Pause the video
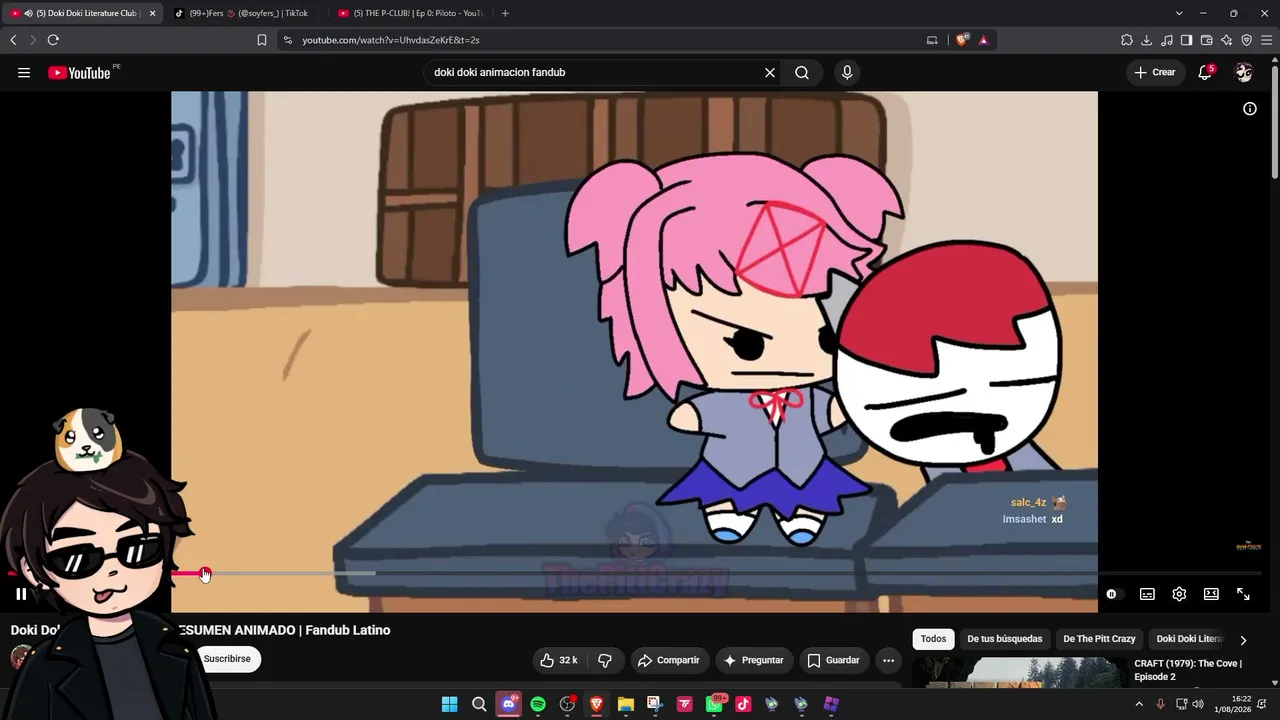 [x=21, y=594]
